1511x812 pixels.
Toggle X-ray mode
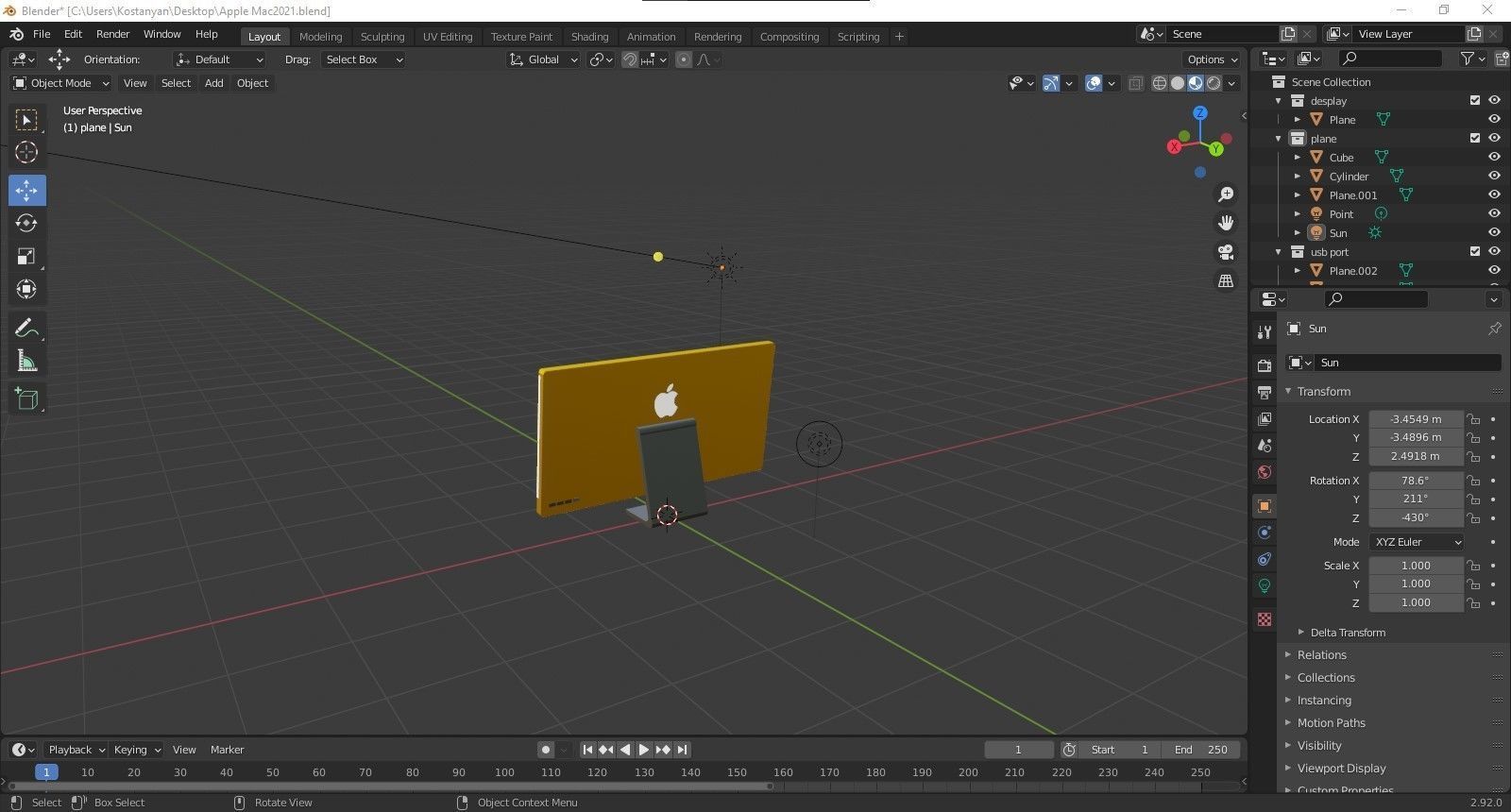point(1135,83)
